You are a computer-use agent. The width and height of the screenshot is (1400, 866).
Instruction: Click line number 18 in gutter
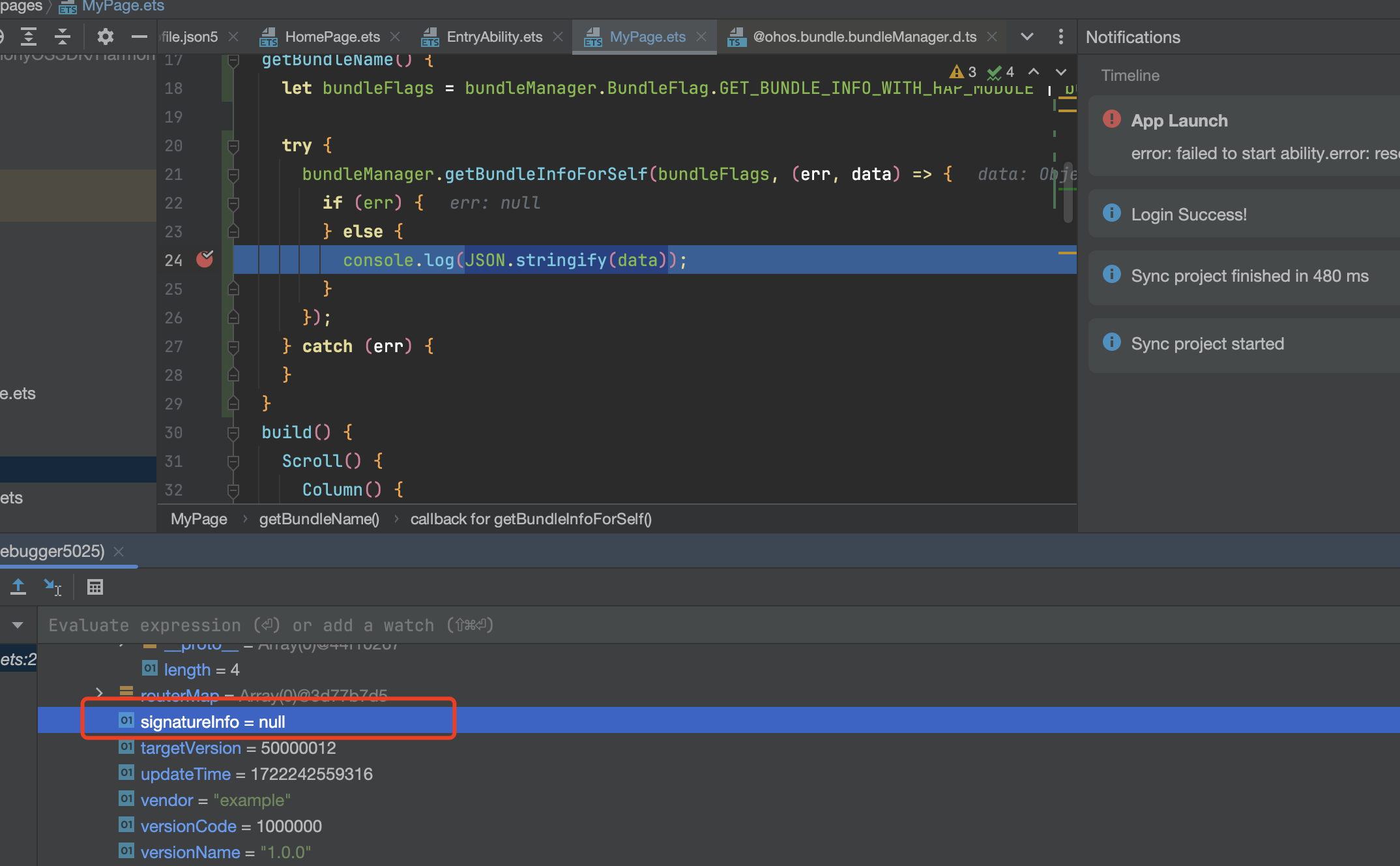[173, 88]
